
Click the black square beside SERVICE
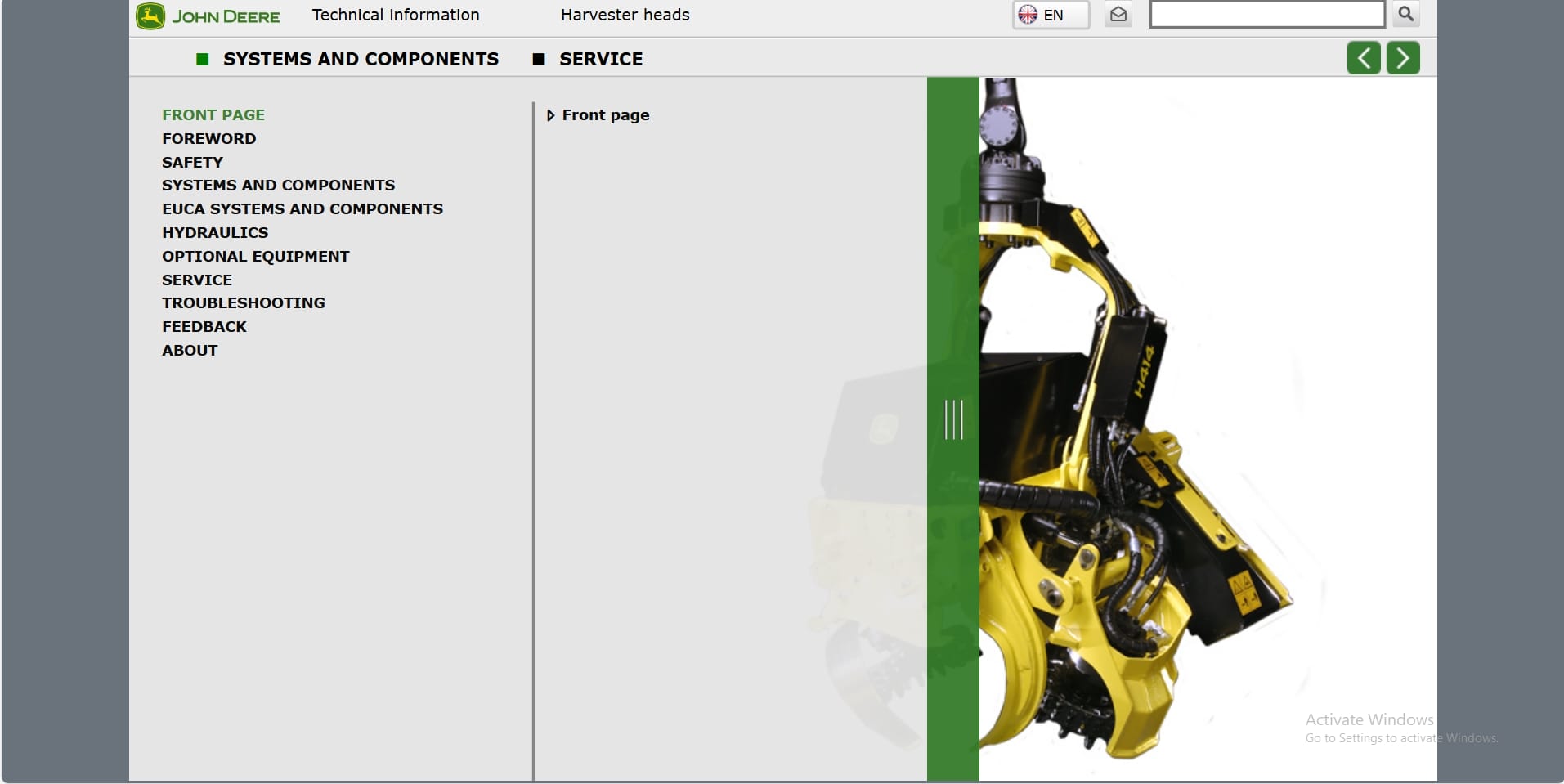pyautogui.click(x=539, y=59)
